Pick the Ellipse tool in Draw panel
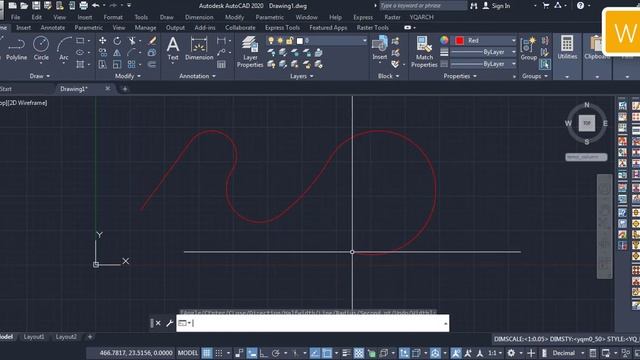Image resolution: width=640 pixels, height=360 pixels. 80,53
